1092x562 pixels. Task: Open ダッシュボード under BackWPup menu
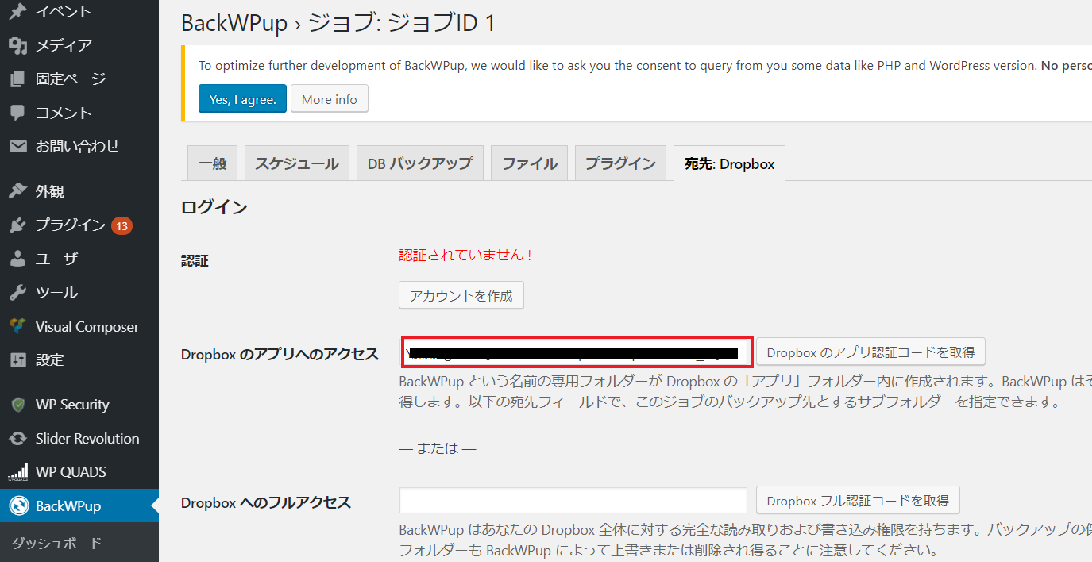point(70,544)
